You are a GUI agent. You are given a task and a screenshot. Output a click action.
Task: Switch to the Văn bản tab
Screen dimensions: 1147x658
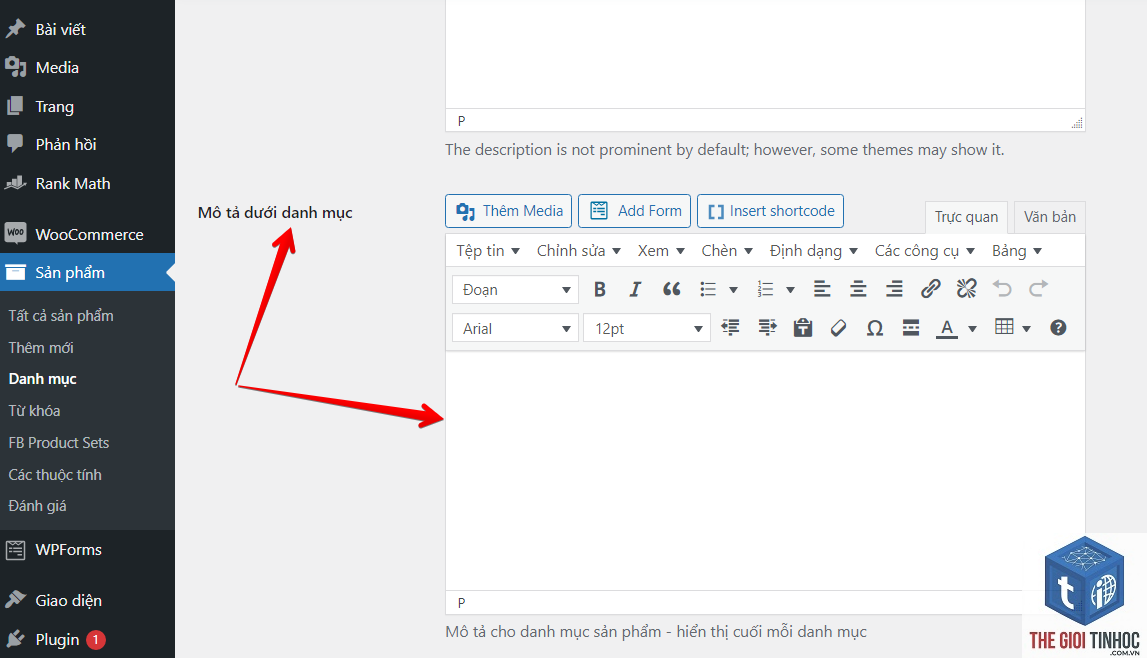[x=1050, y=217]
